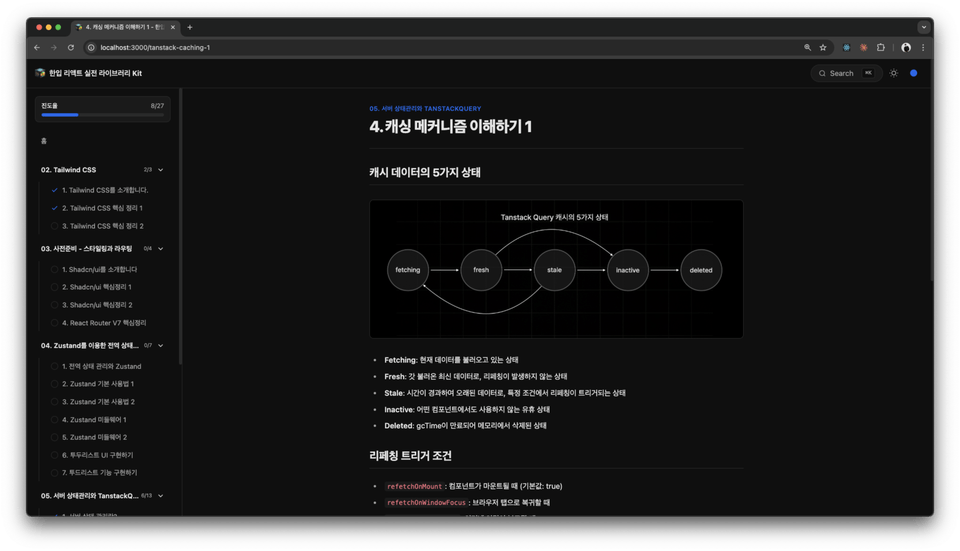Open the React DevTools extension icon
Screen dimensions: 960x551
[x=846, y=47]
